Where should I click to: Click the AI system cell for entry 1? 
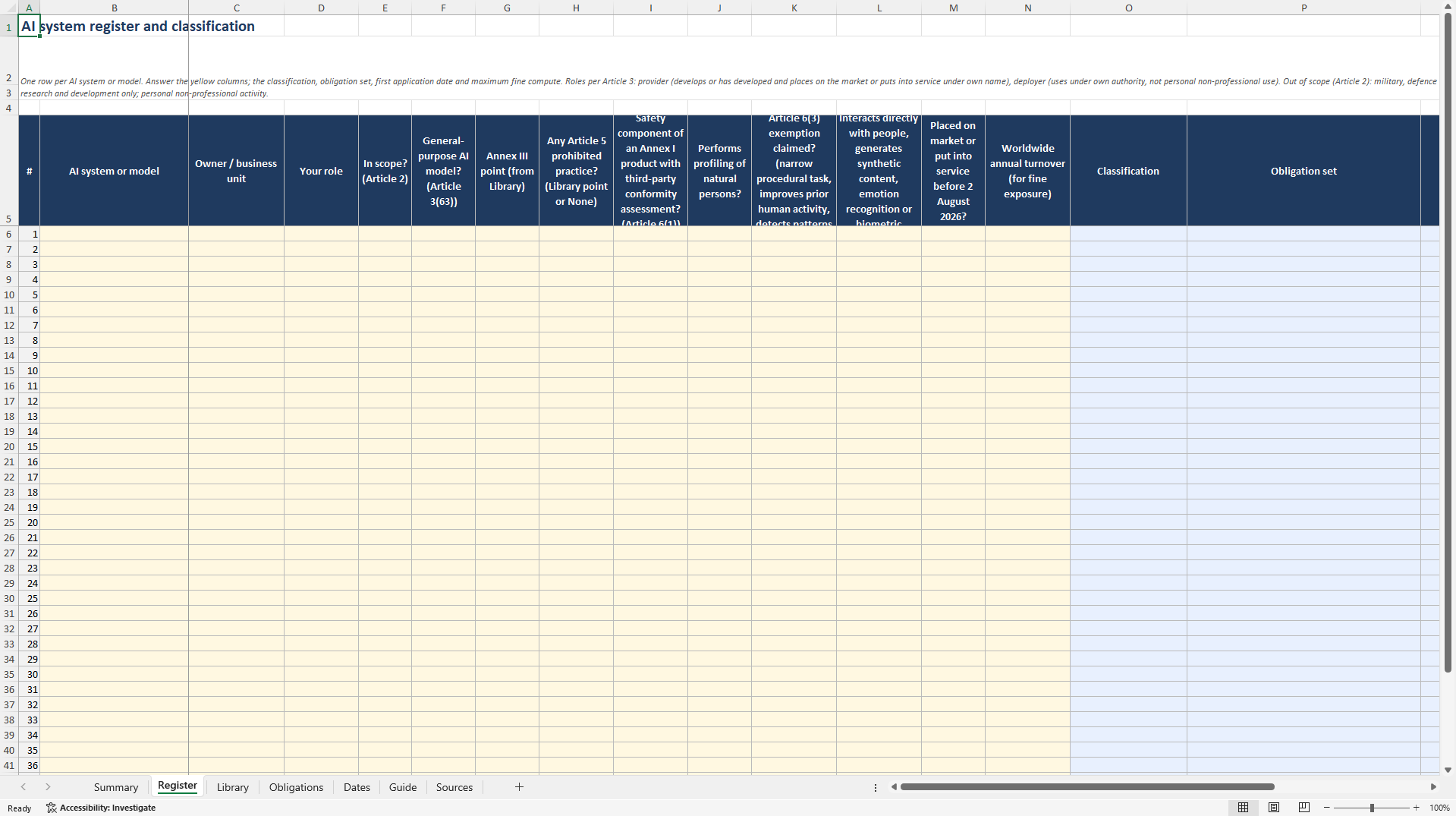(x=114, y=234)
